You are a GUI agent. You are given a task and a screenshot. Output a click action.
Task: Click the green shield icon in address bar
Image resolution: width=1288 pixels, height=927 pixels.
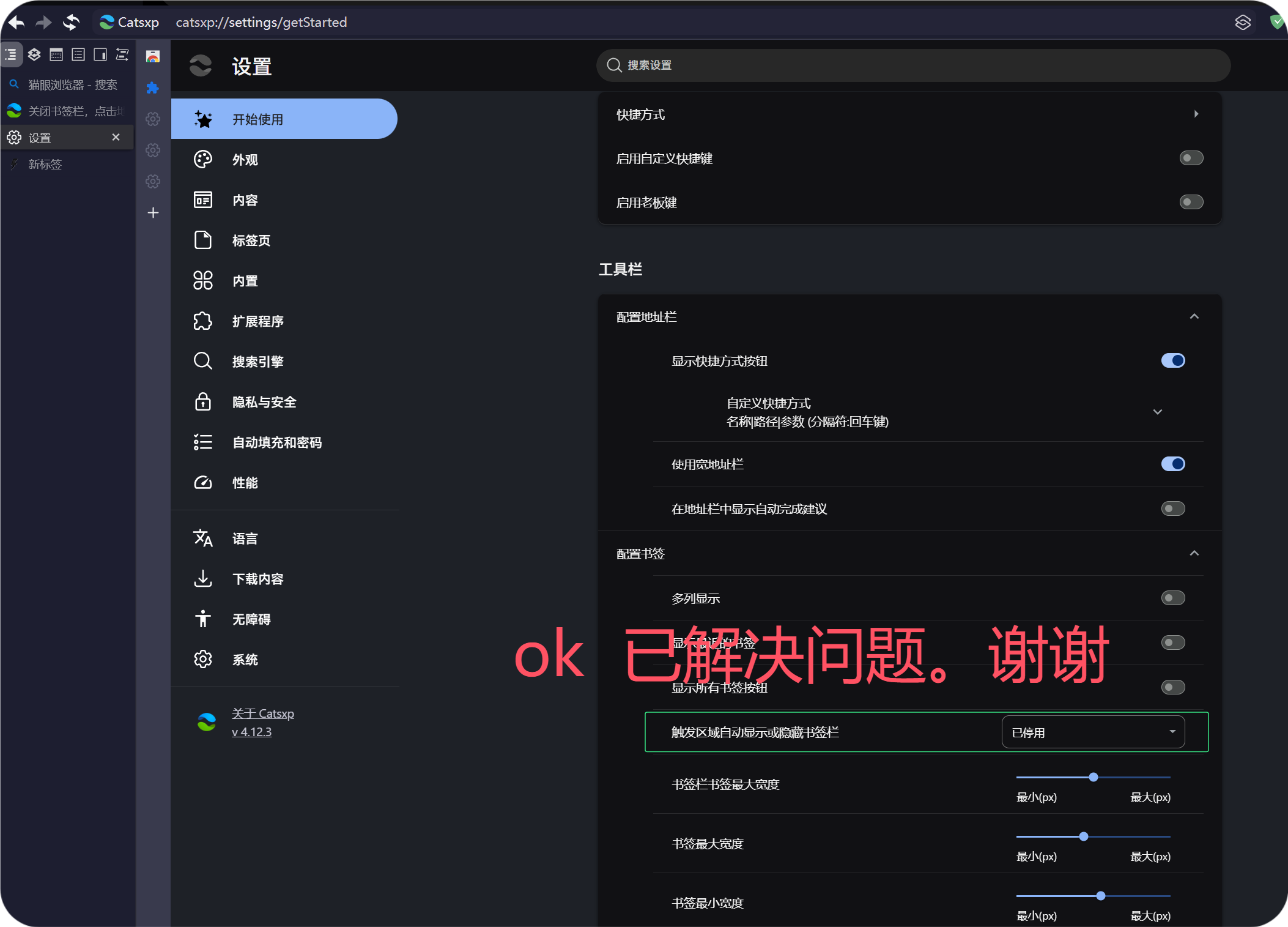click(x=1276, y=23)
